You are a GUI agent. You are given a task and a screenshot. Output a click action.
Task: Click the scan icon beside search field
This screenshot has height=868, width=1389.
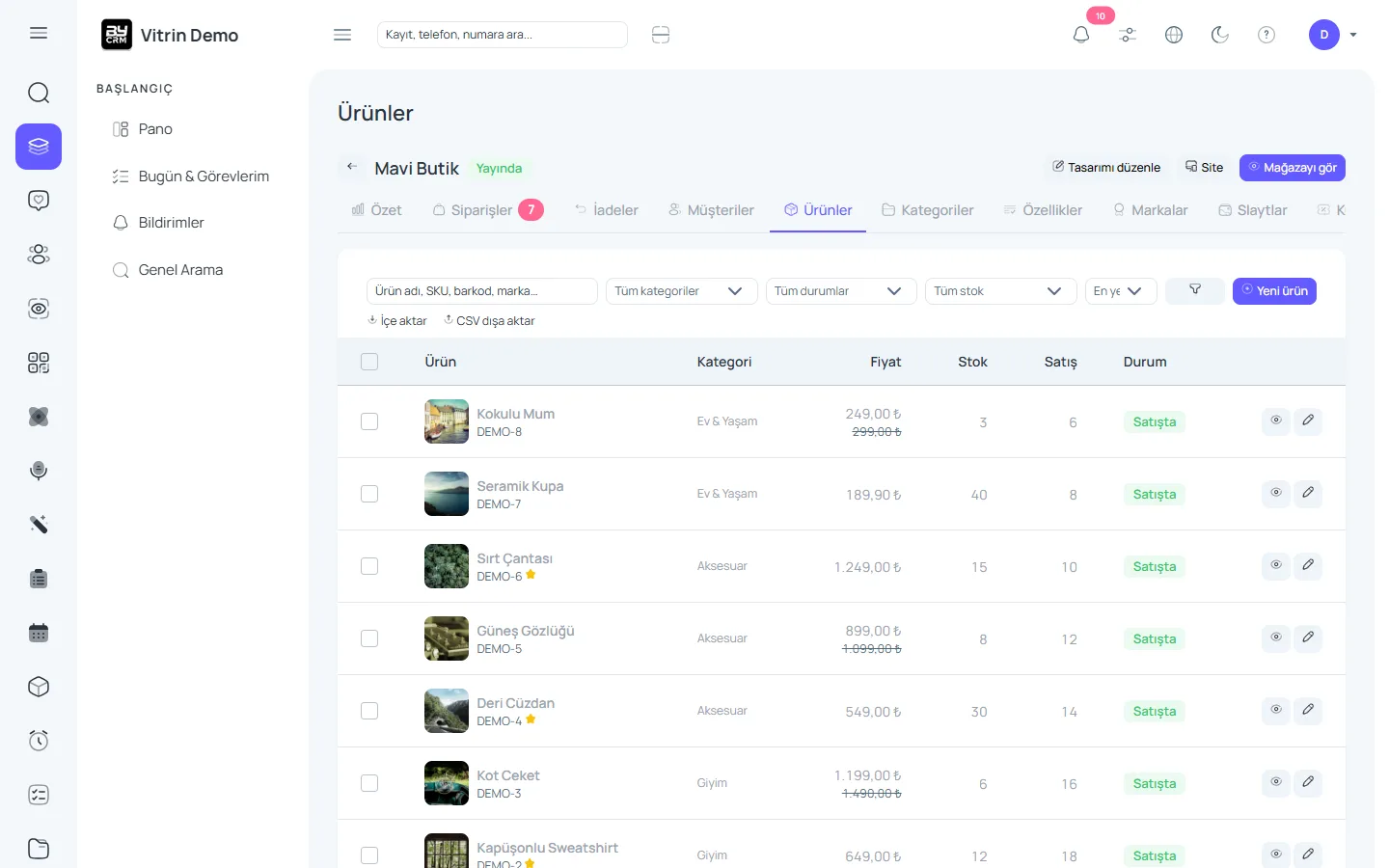661,35
